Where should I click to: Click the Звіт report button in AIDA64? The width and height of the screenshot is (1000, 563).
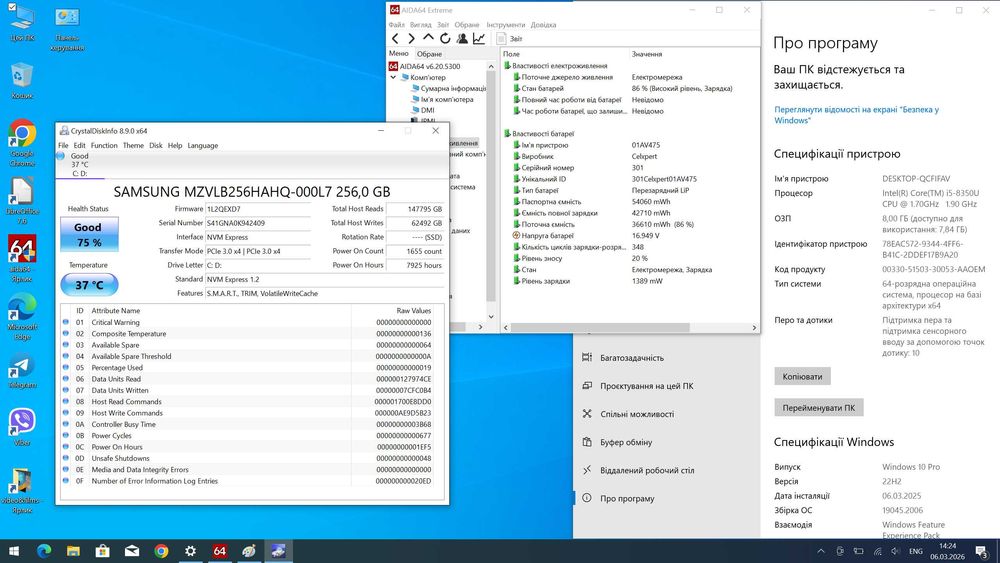click(x=510, y=39)
